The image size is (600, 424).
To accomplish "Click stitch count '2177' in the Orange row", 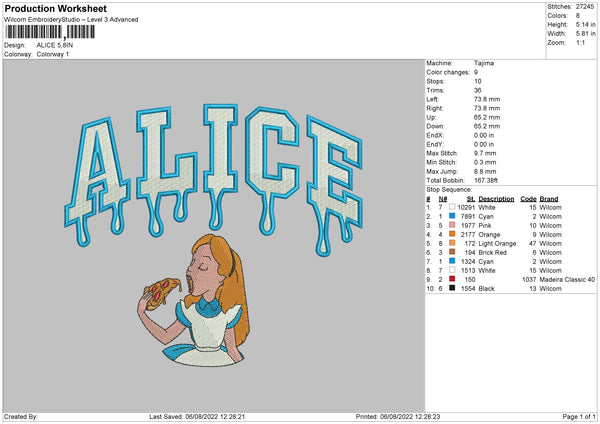I will pos(468,235).
